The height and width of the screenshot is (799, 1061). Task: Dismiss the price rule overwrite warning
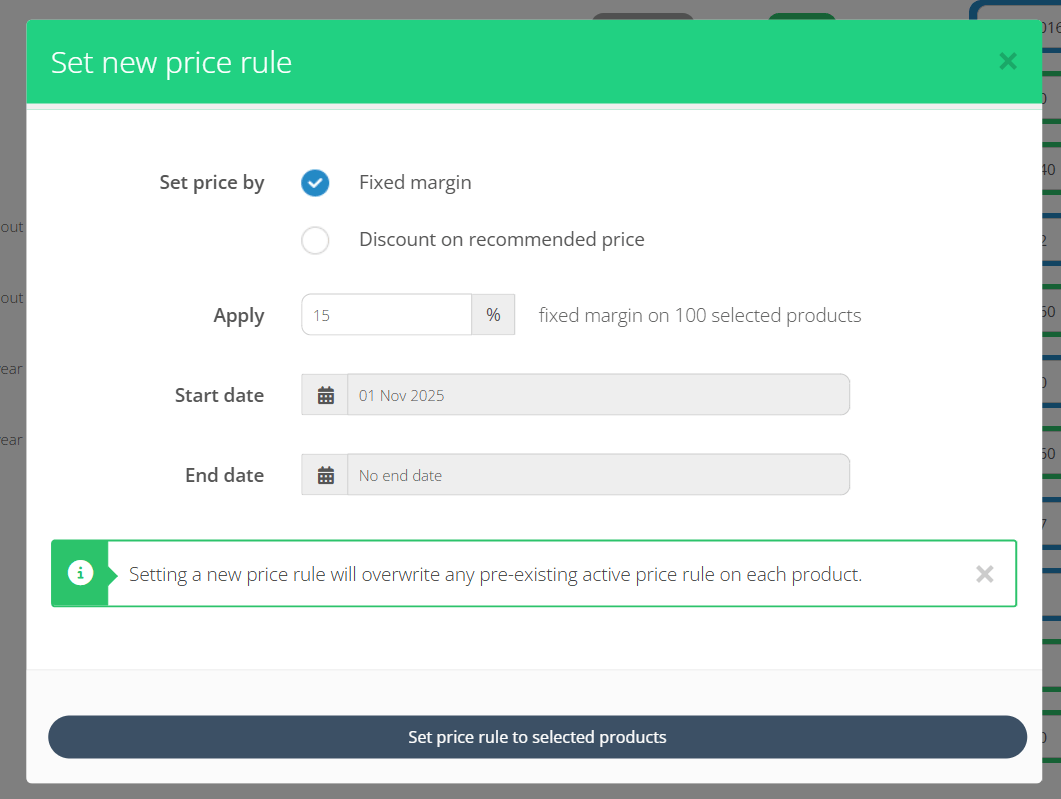pos(984,574)
